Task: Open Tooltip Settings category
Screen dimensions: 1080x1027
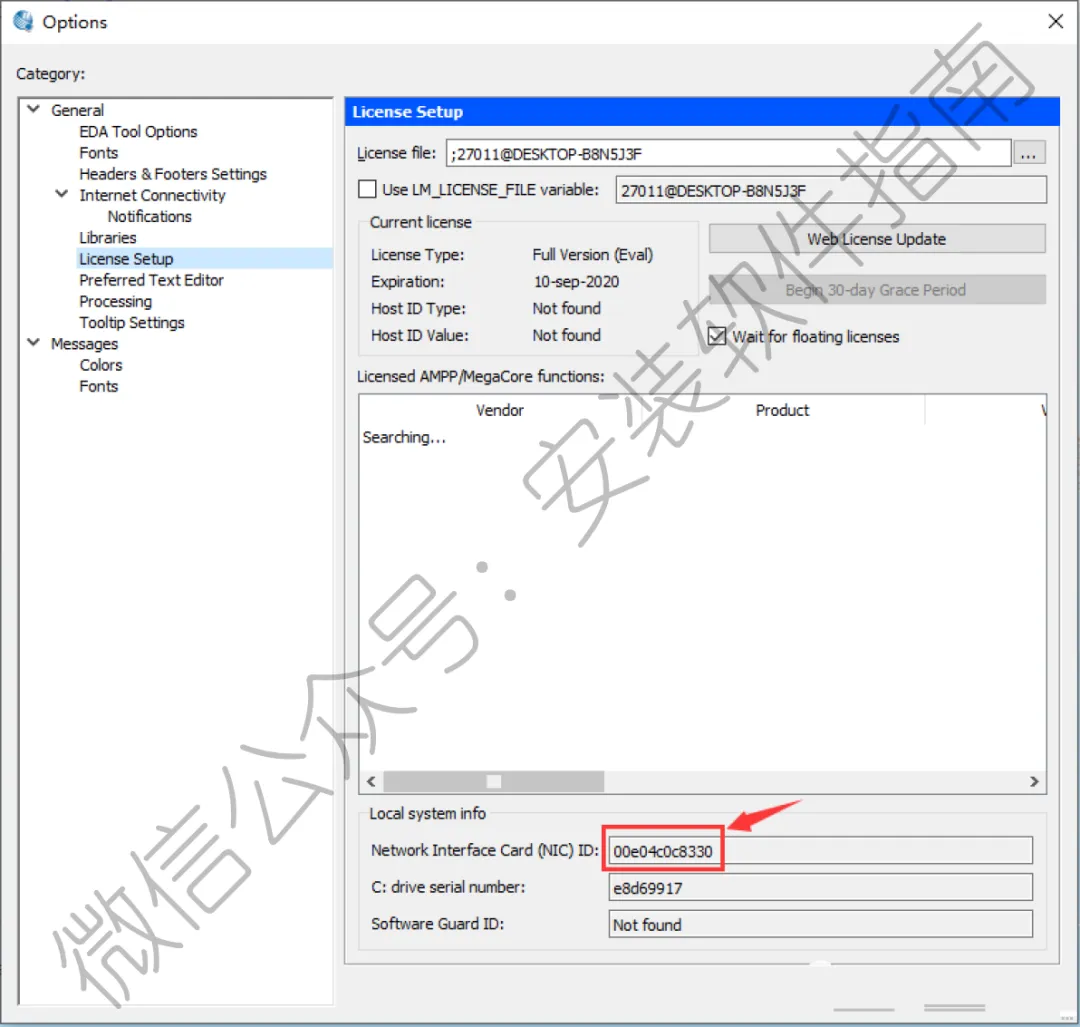Action: point(132,323)
